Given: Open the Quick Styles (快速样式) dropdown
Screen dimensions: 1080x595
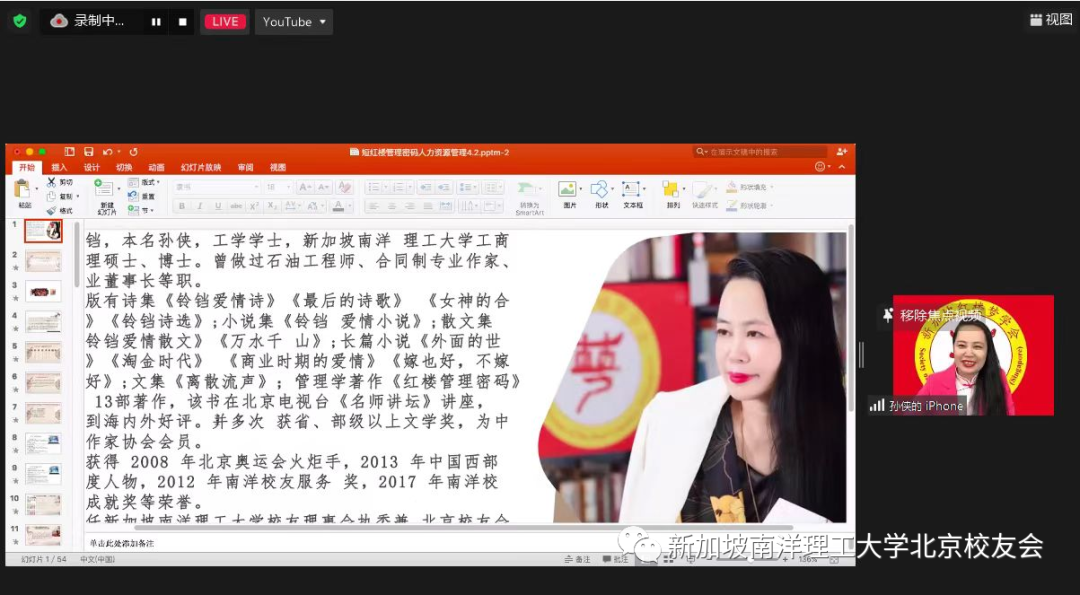Looking at the screenshot, I should point(703,188).
